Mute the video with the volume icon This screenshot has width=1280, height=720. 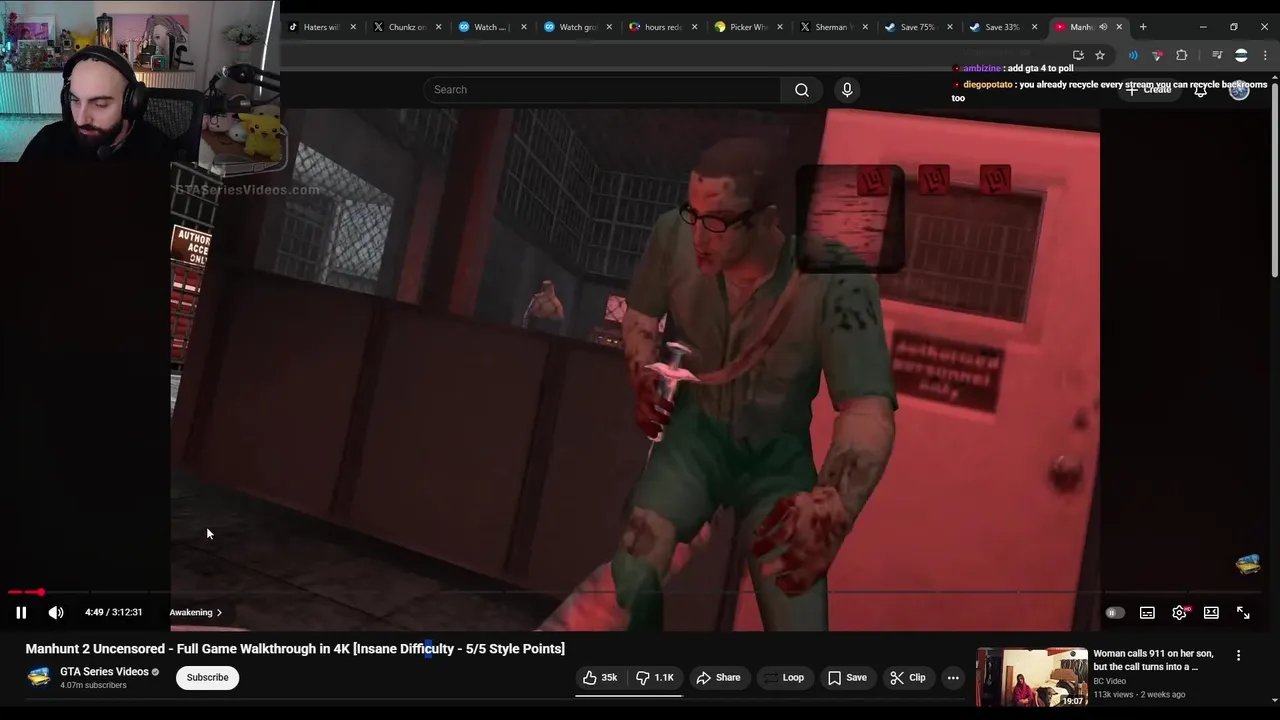click(x=56, y=612)
